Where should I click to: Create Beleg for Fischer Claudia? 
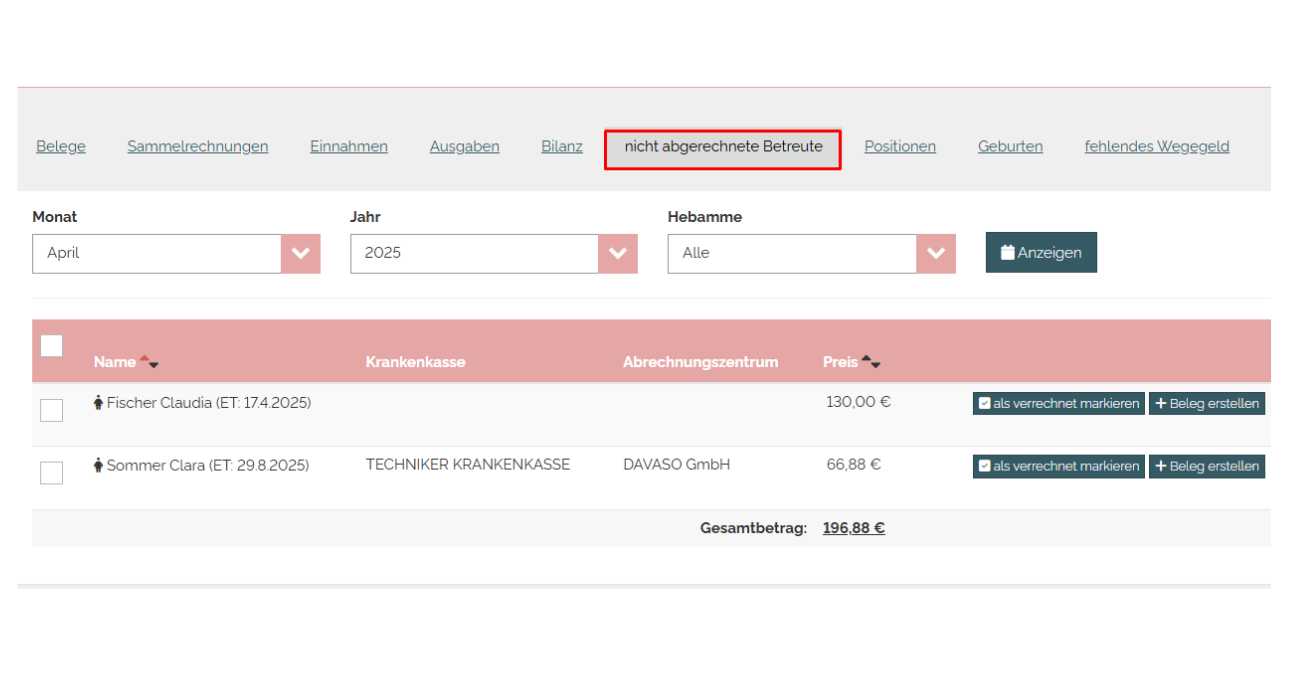tap(1206, 404)
